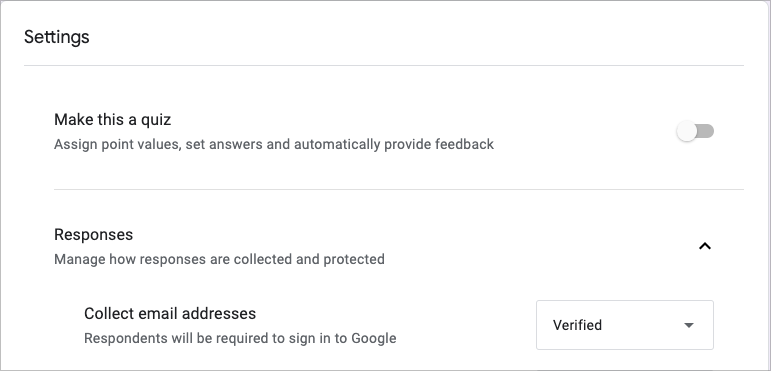Screen dimensions: 771x371
Task: Click the divider line above the Responses section
Action: coord(399,189)
